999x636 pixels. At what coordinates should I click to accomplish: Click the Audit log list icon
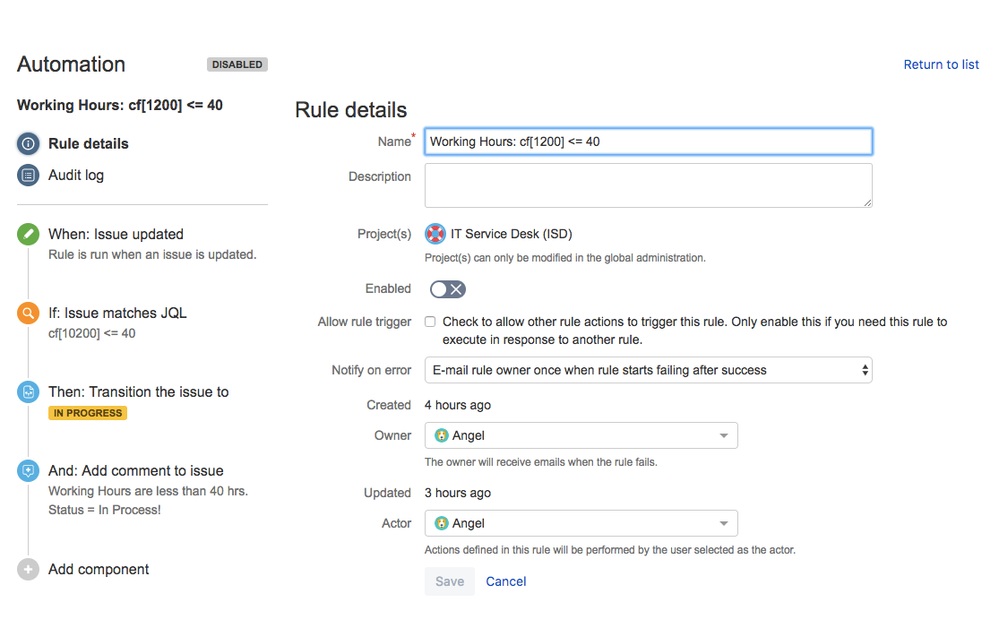click(x=28, y=175)
